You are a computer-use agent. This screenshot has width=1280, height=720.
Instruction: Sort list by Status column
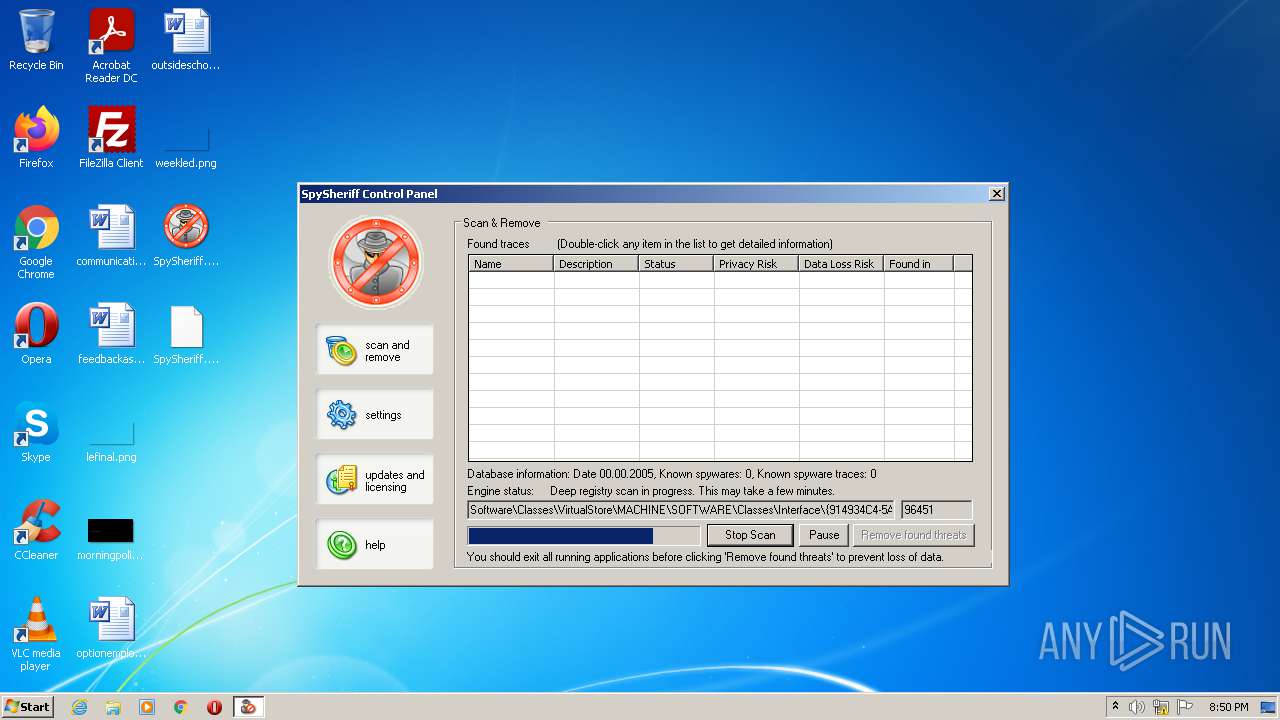pyautogui.click(x=676, y=264)
